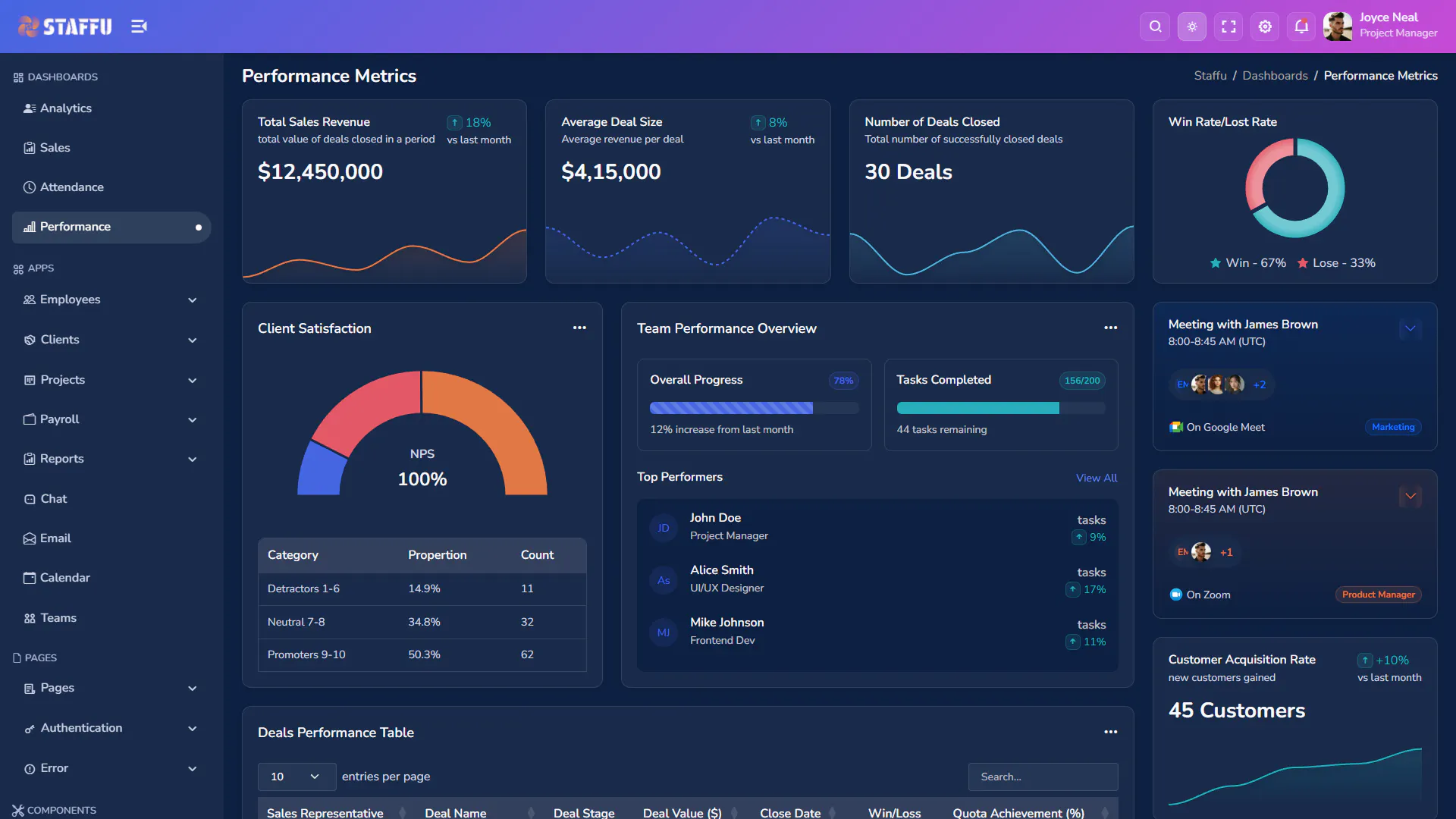Expand the Authentication menu chevron
Screen dimensions: 1456x819
[192, 729]
